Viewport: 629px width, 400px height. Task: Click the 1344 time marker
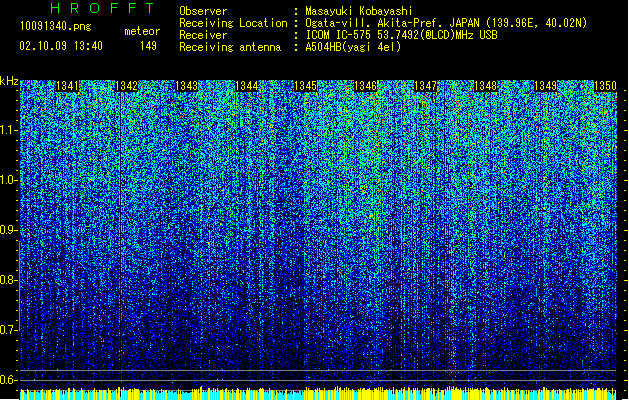pyautogui.click(x=246, y=86)
